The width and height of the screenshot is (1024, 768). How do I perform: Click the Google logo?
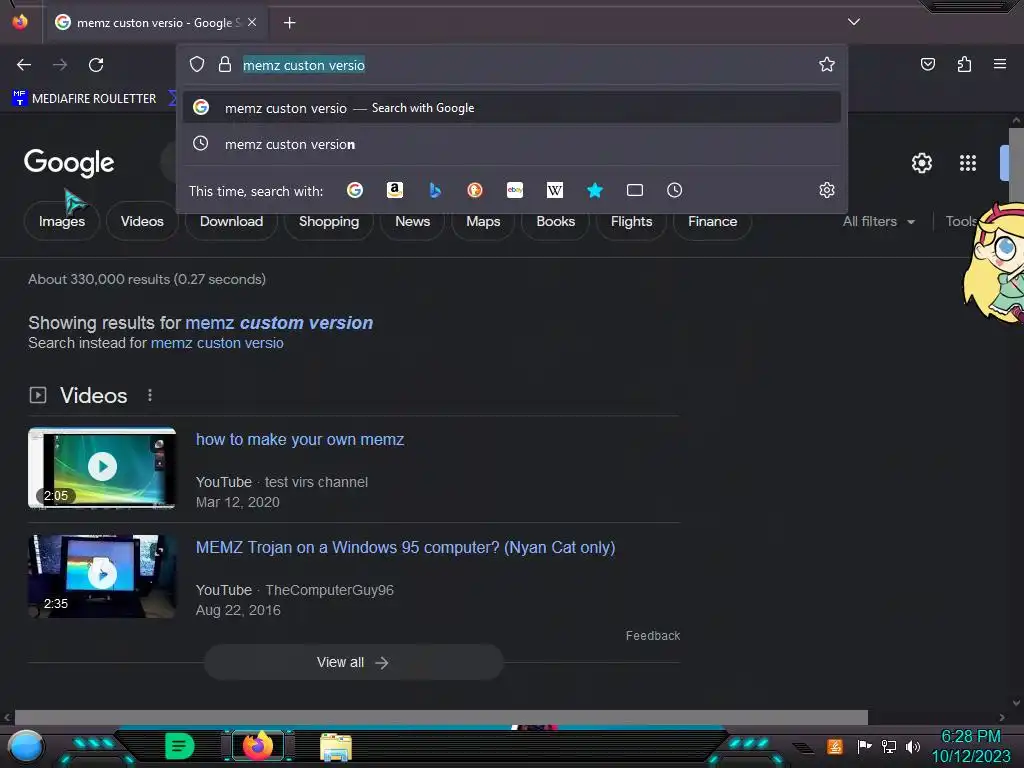click(69, 163)
